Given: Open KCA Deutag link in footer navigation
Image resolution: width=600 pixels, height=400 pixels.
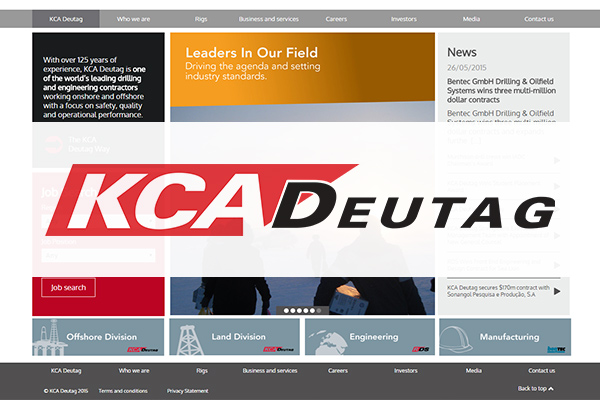Looking at the screenshot, I should click(66, 371).
